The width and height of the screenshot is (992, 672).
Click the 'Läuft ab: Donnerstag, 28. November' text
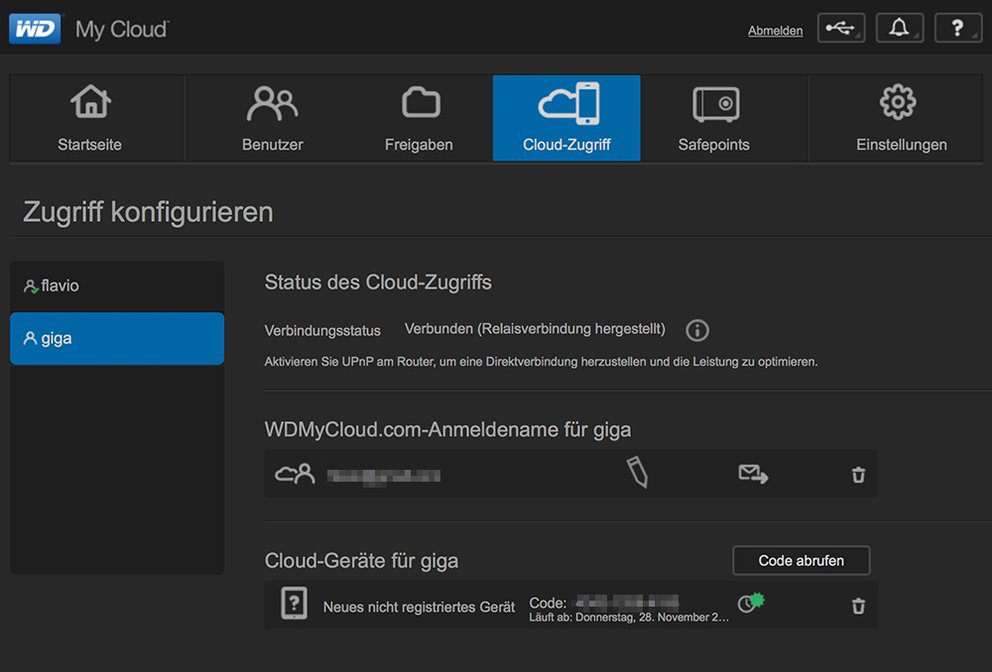(629, 618)
